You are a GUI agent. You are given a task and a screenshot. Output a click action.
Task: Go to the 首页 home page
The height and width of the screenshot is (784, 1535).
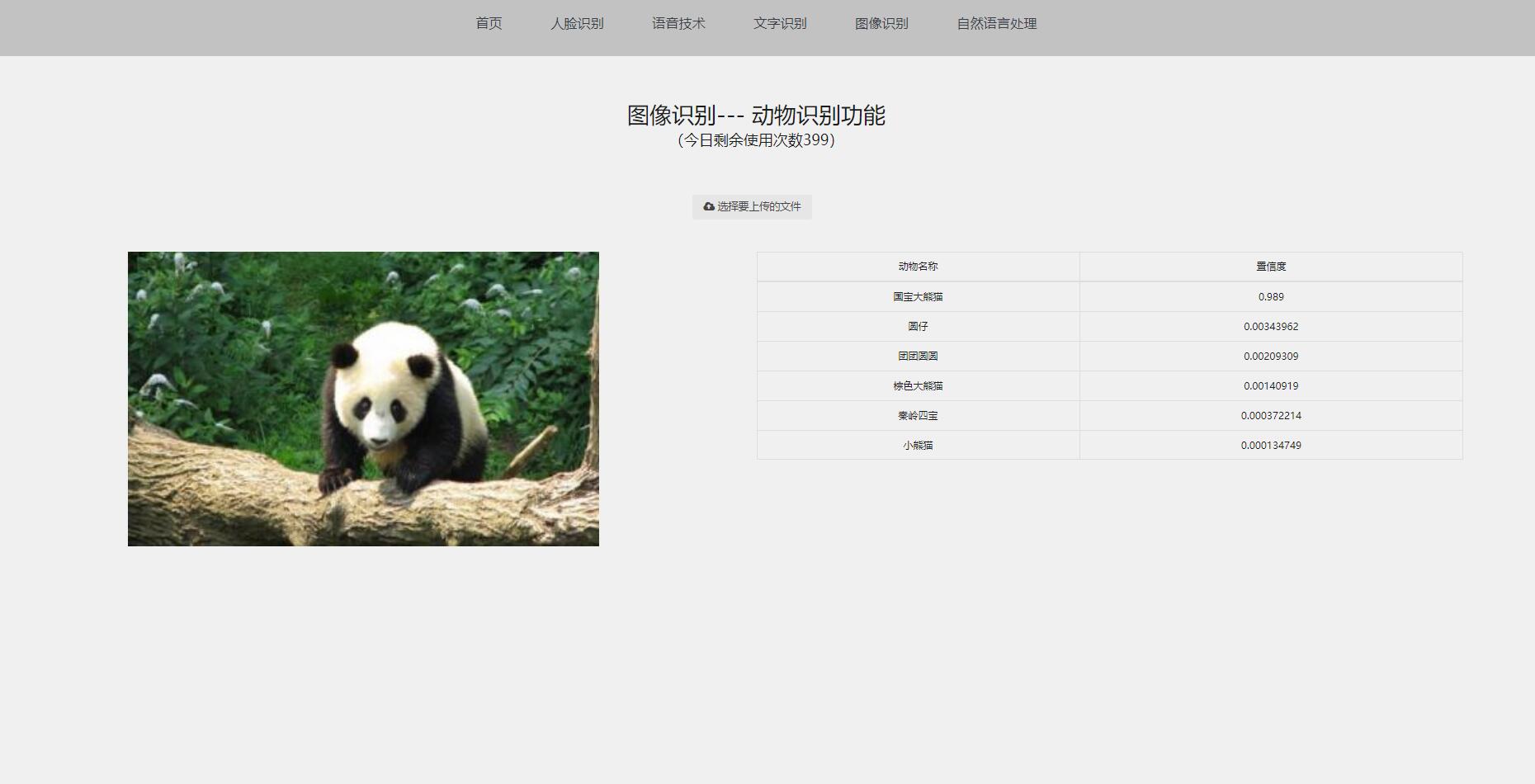coord(489,24)
